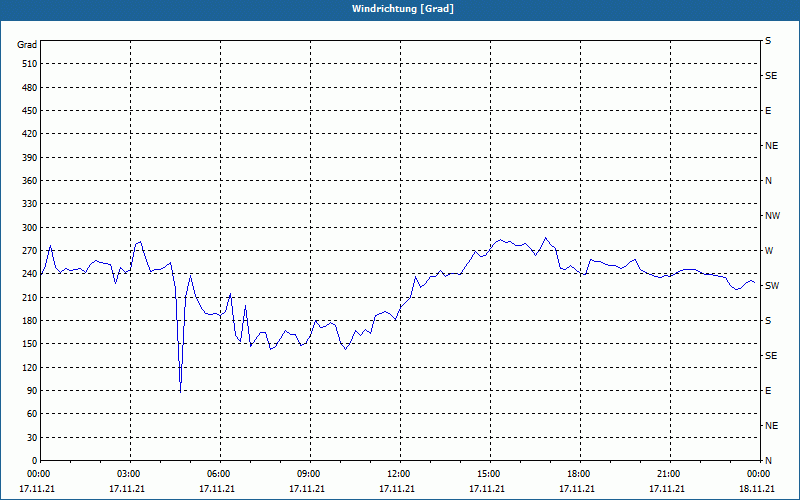Click the 21:00 time axis label
This screenshot has height=500, width=800.
(670, 474)
